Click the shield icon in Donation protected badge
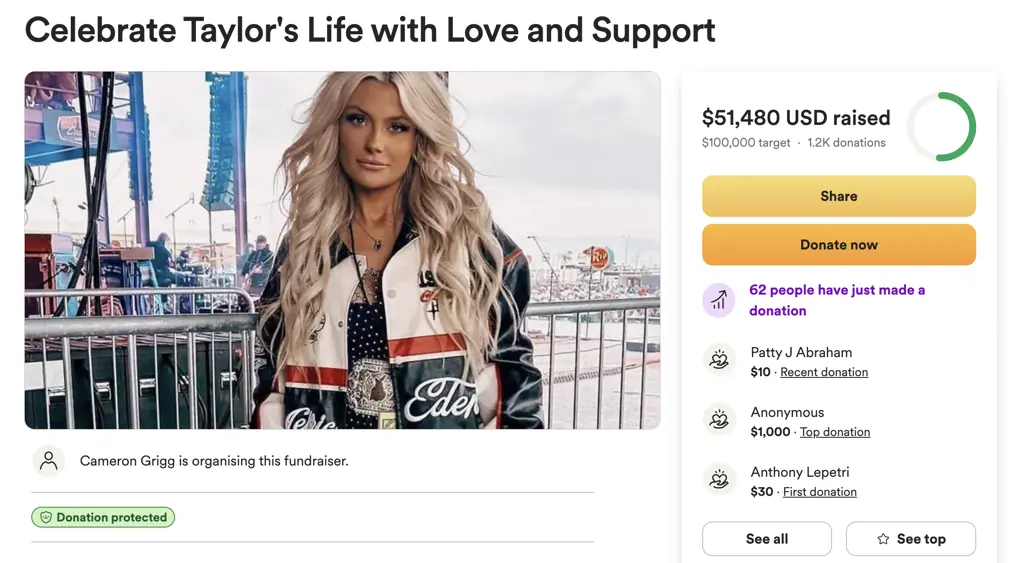Viewport: 1024px width, 563px height. coord(45,518)
